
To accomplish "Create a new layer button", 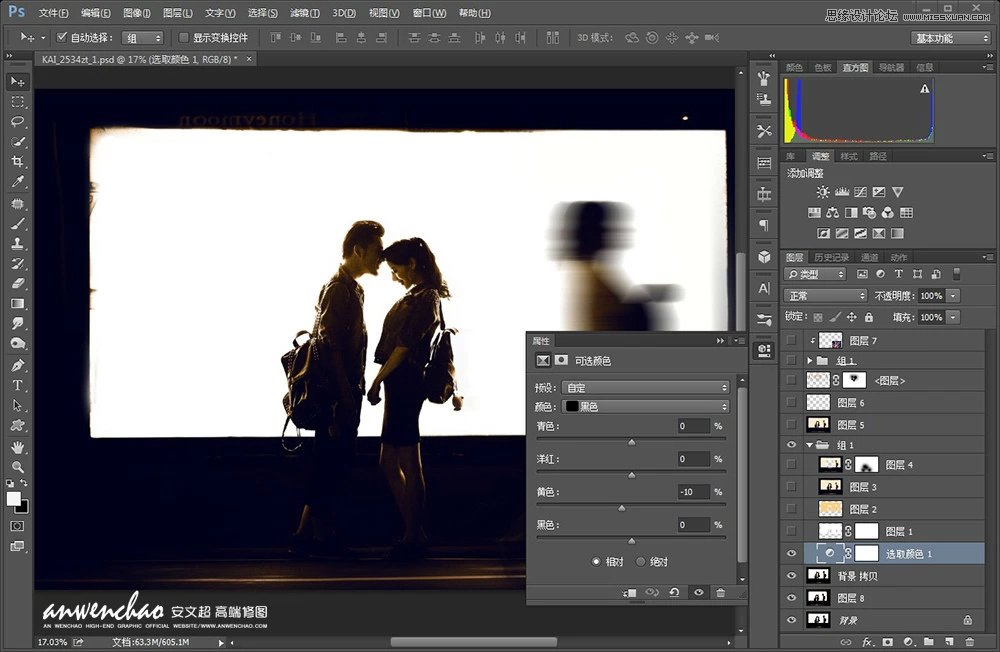I will 950,642.
